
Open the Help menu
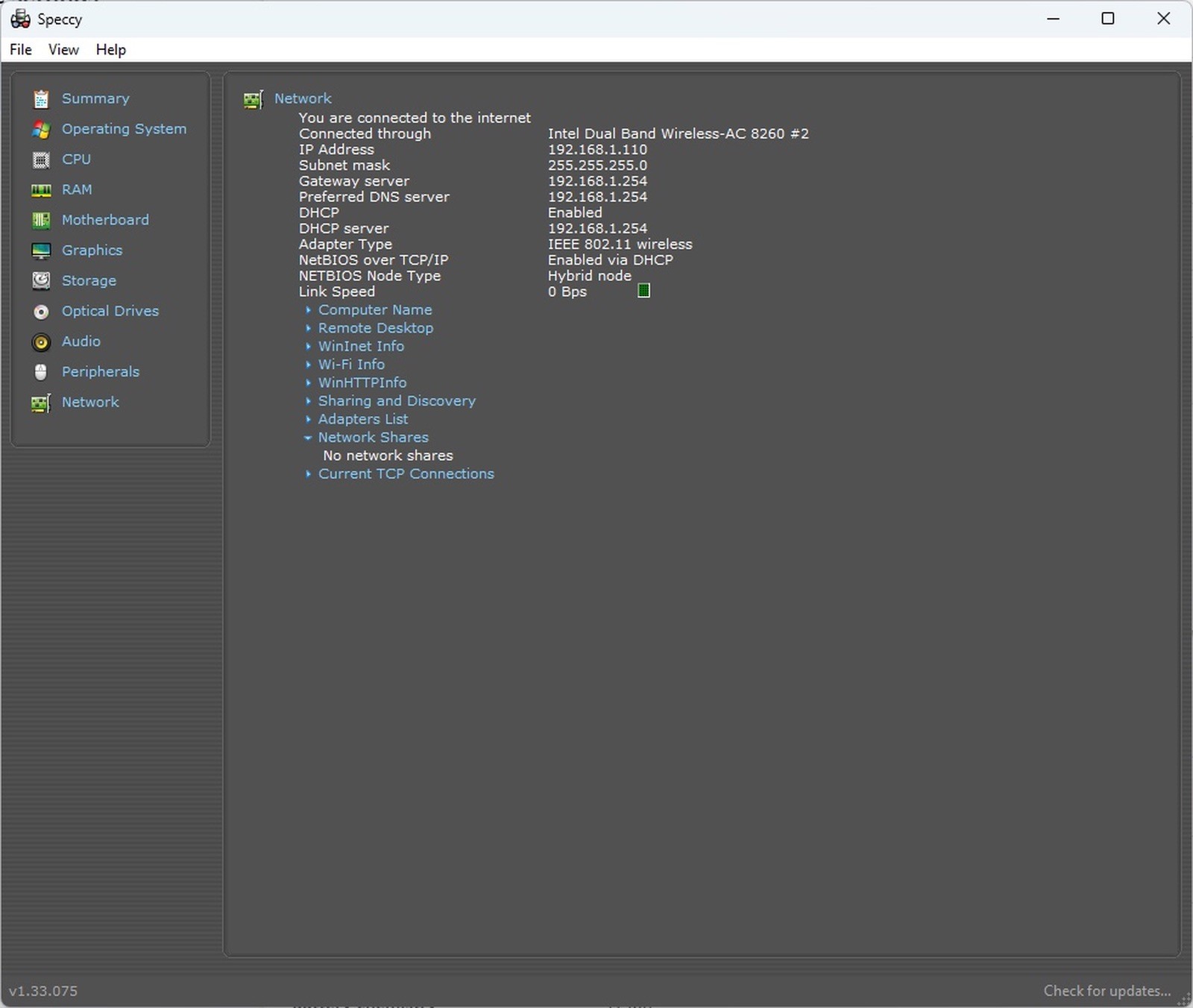(111, 49)
